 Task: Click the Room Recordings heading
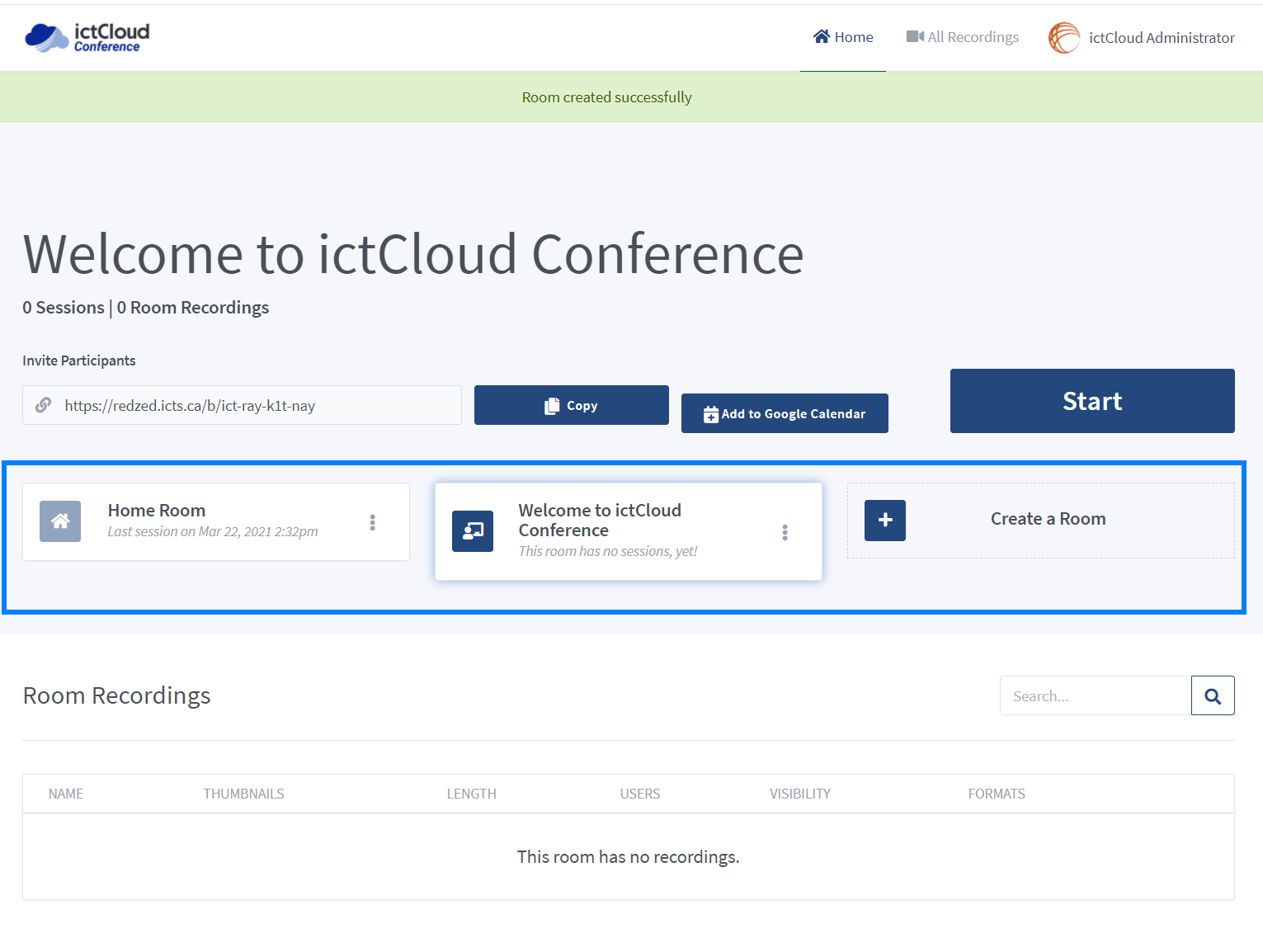pyautogui.click(x=117, y=695)
